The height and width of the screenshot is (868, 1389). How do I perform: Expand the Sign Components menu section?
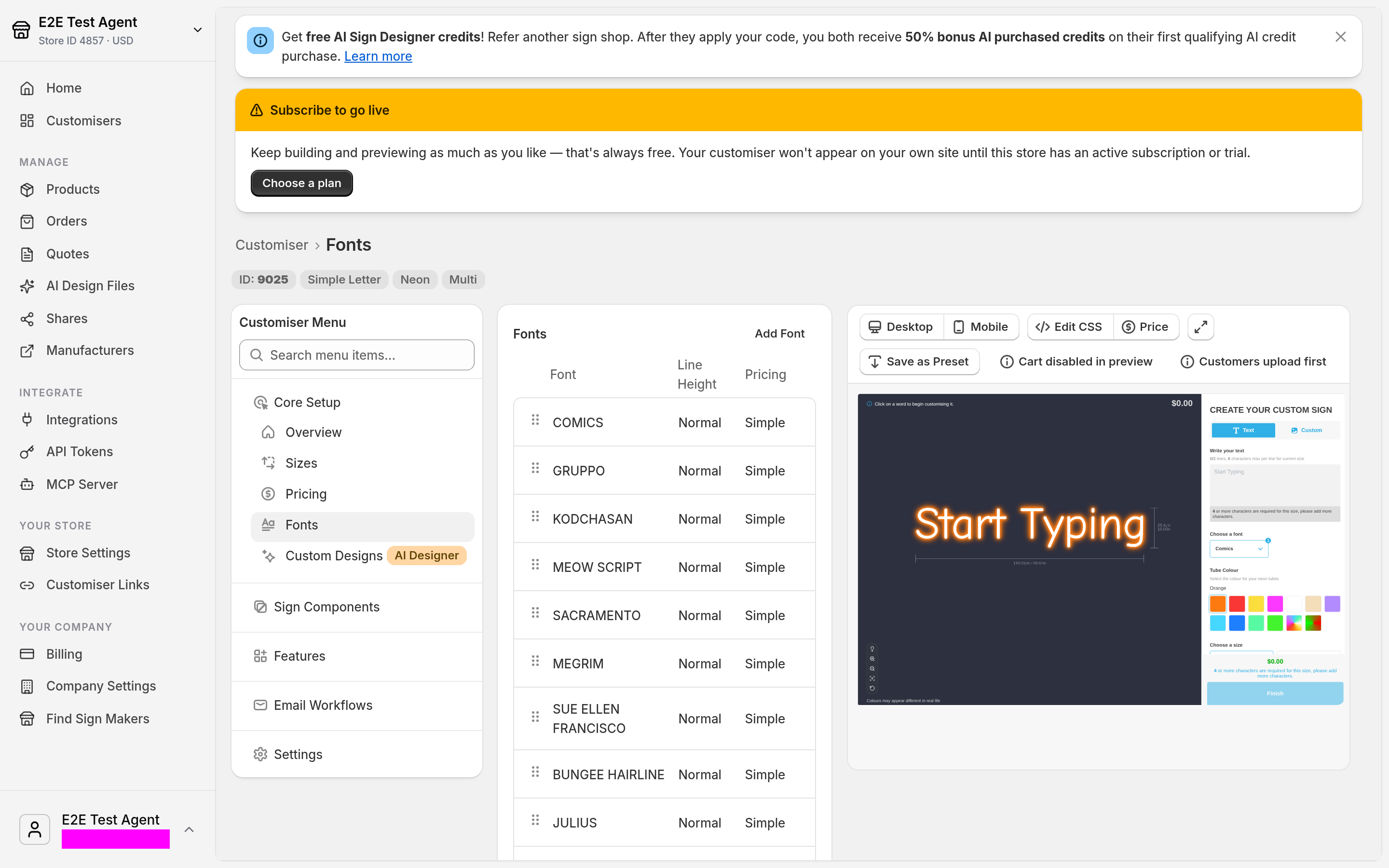356,608
